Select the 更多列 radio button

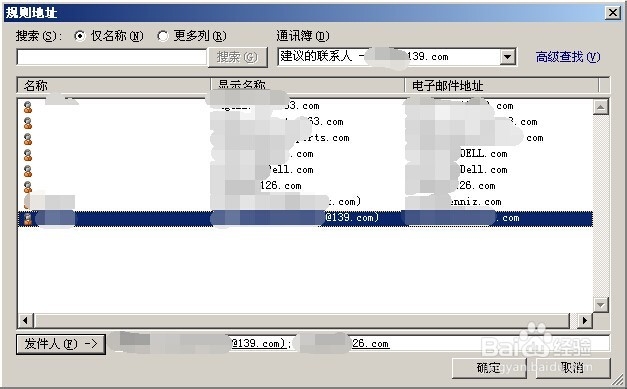click(x=163, y=36)
